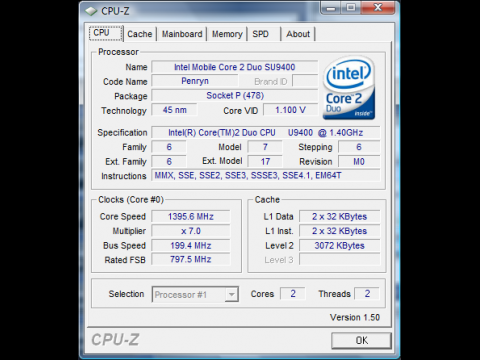Viewport: 480px width, 360px height.
Task: Click the L1 Data cache value
Action: [x=340, y=217]
